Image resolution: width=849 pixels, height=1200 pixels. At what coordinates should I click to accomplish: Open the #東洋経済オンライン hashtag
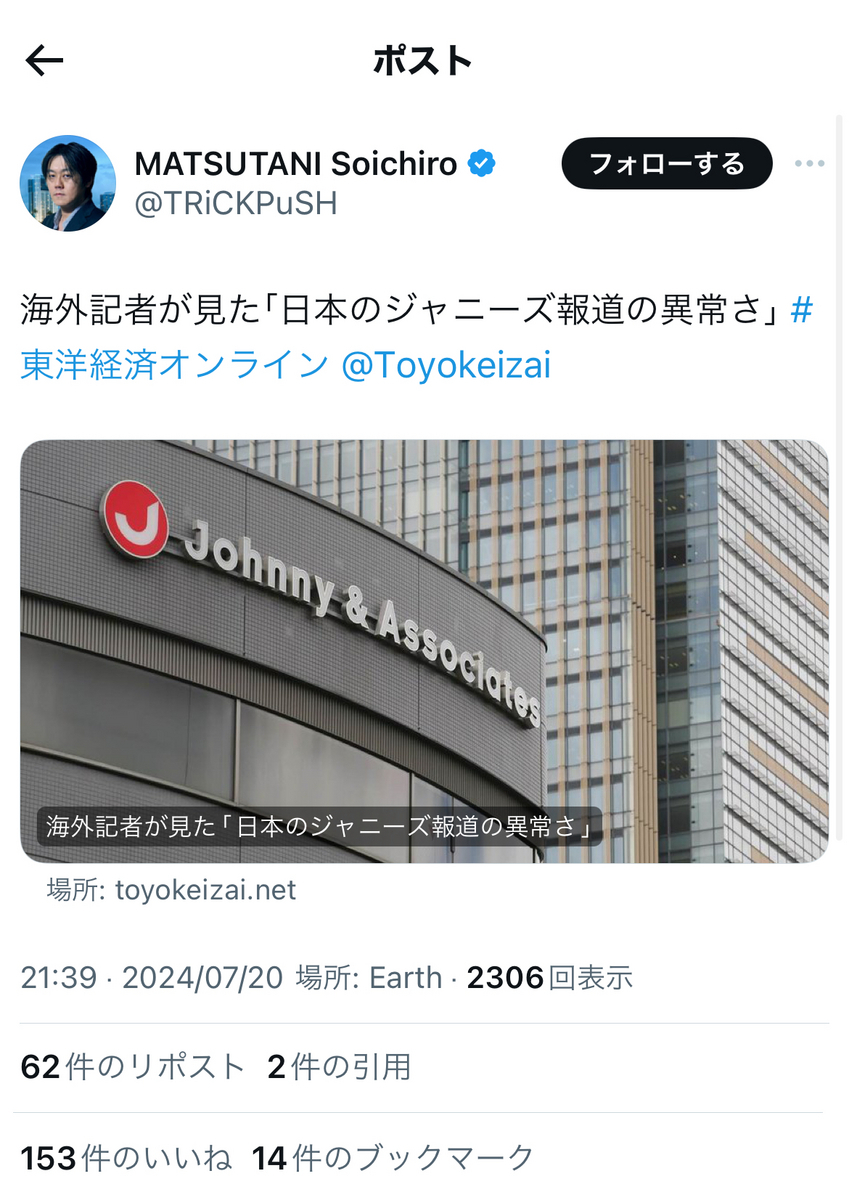[x=416, y=338]
